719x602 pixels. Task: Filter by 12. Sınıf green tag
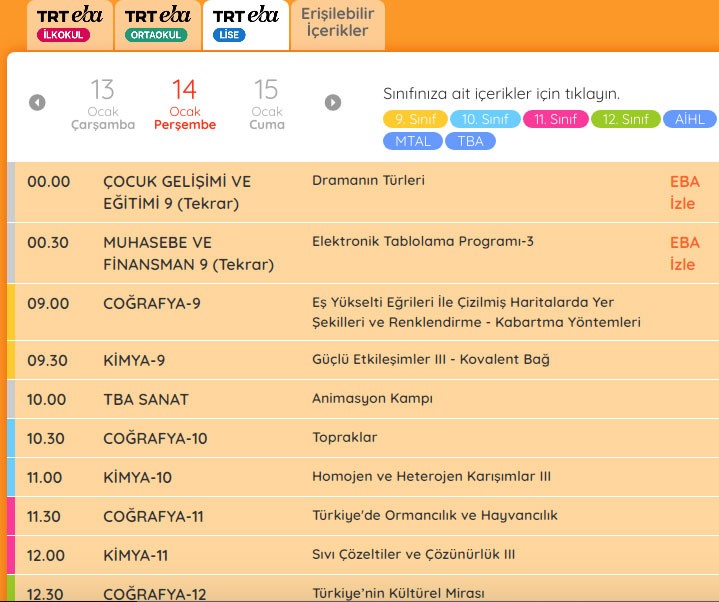point(625,119)
